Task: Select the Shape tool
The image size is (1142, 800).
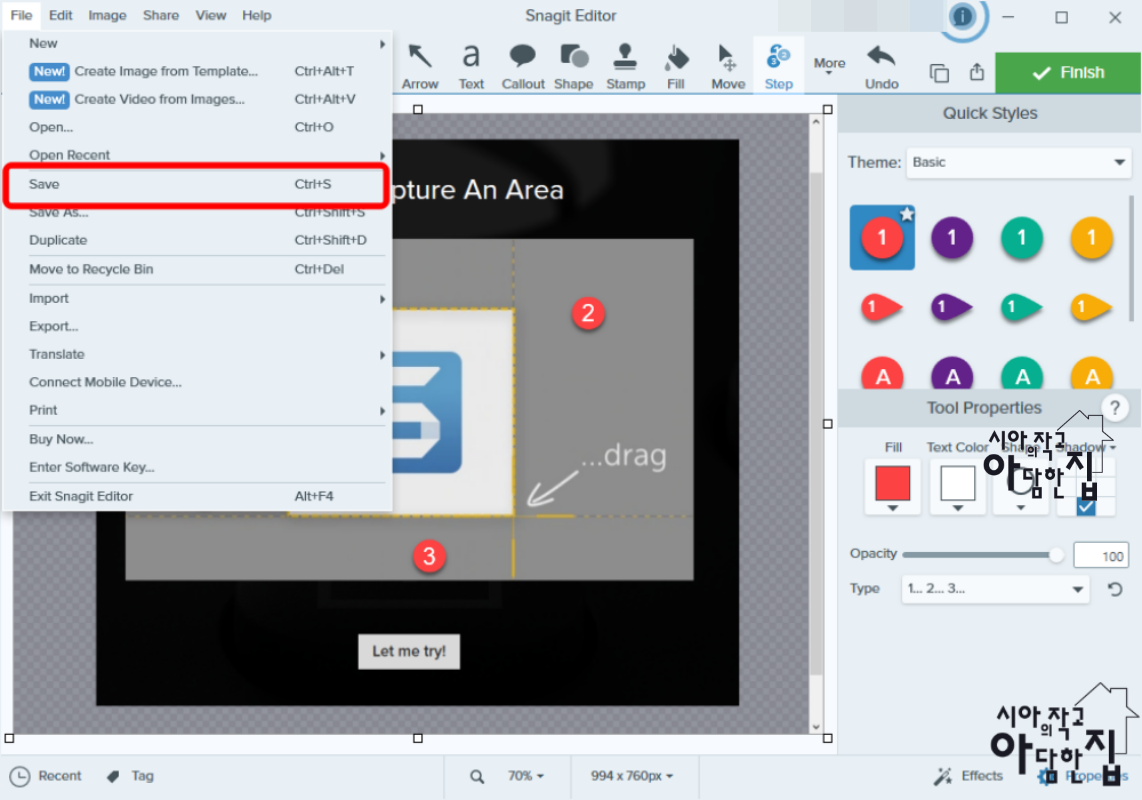Action: pos(574,66)
